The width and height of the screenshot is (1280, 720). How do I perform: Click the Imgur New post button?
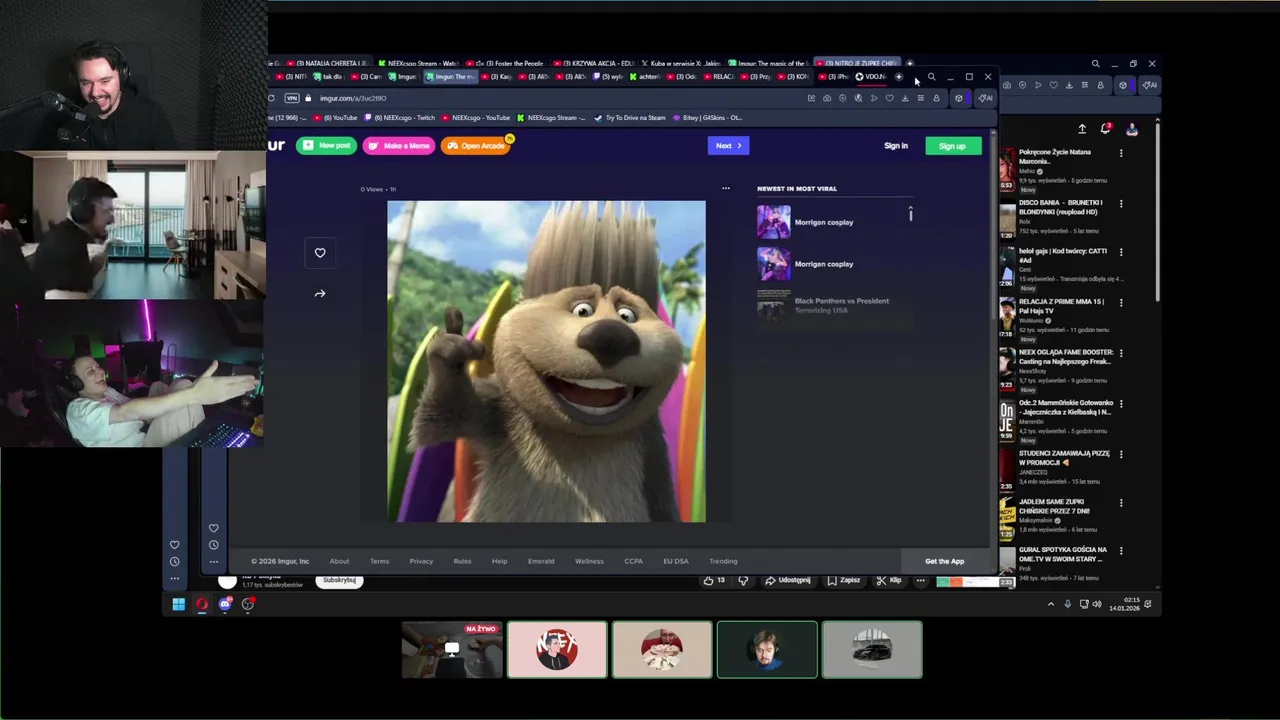click(326, 146)
